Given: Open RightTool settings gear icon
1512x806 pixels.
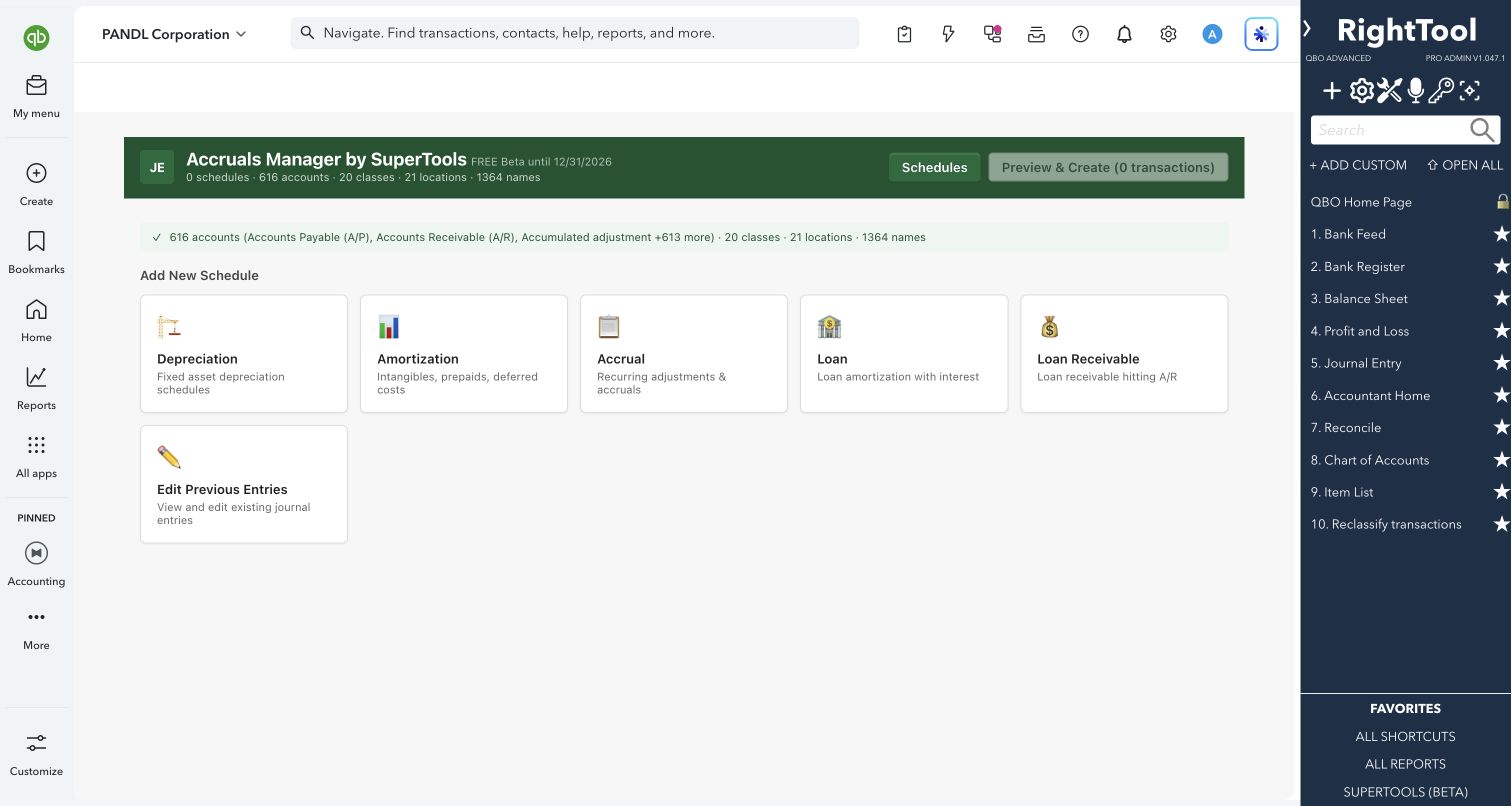Looking at the screenshot, I should [1361, 92].
